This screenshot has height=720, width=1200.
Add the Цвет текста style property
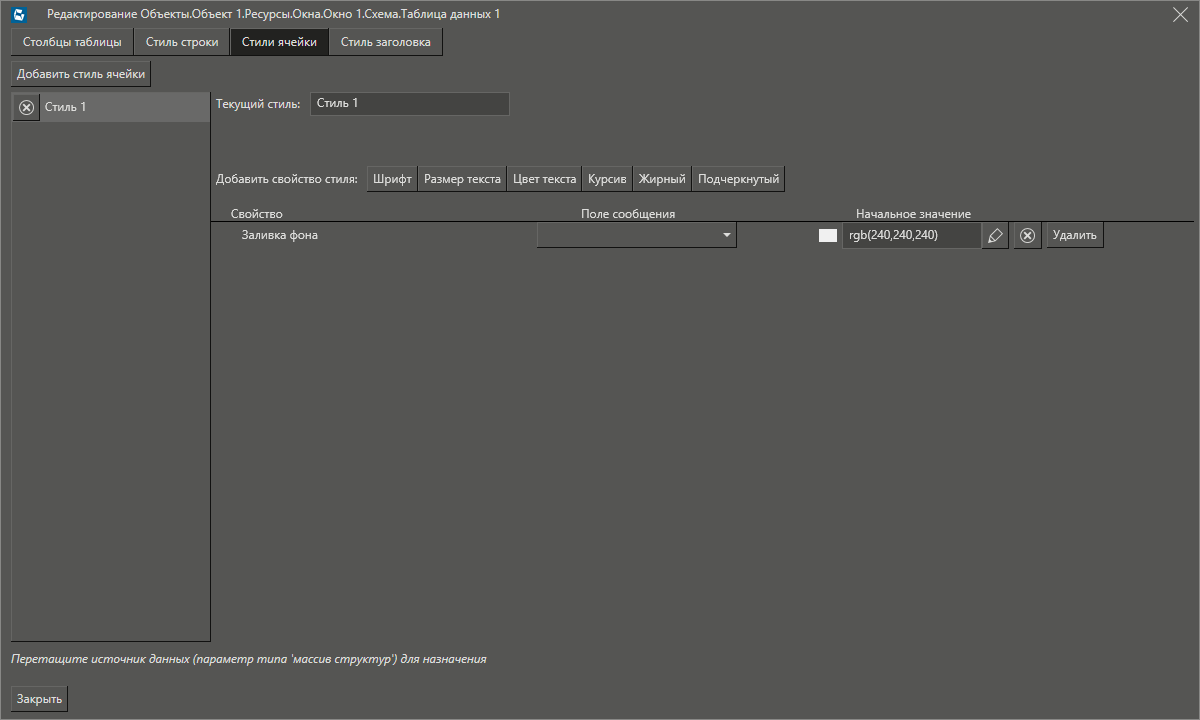544,178
